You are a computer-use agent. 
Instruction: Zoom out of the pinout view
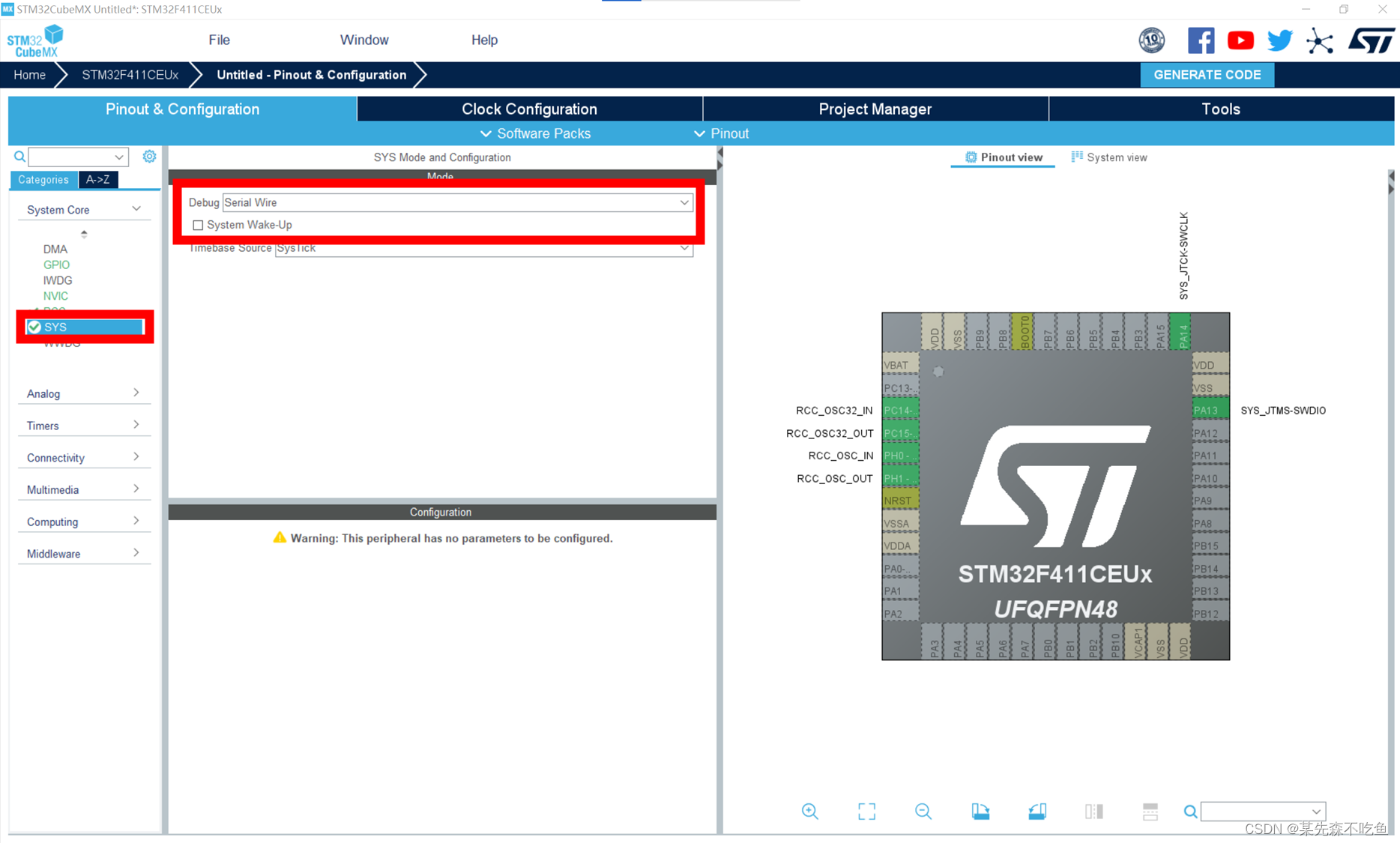923,812
